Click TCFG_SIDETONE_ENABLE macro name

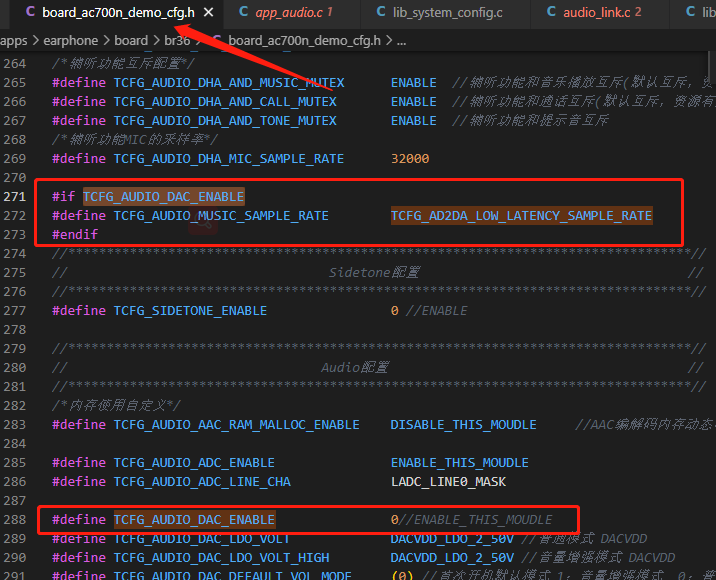tap(190, 311)
